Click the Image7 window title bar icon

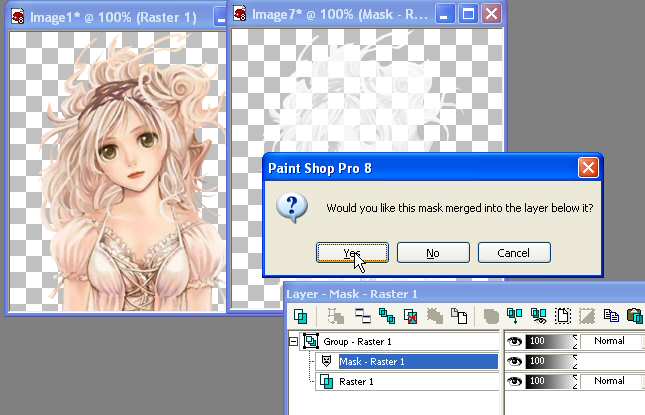coord(240,14)
